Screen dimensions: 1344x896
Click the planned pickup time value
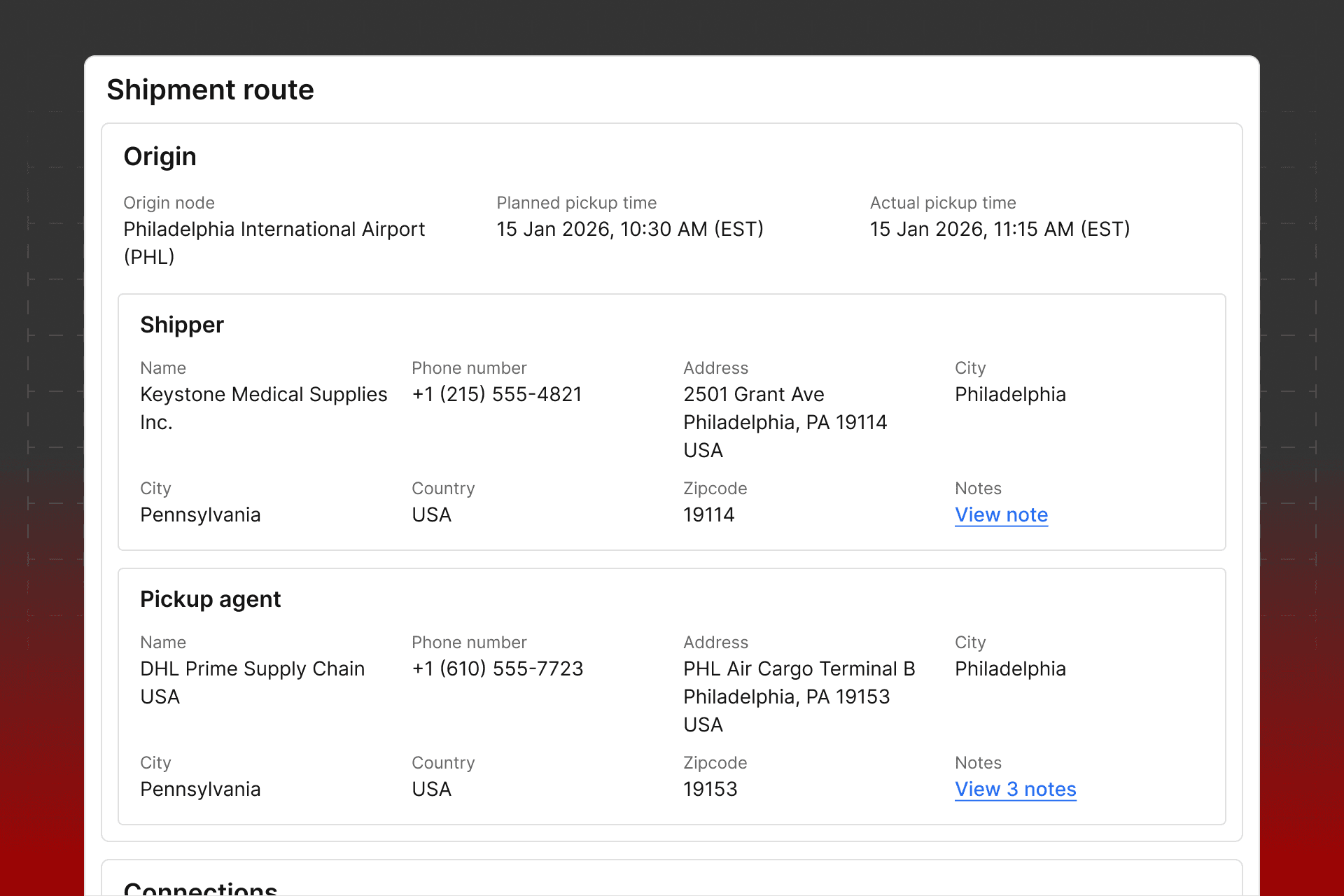click(x=629, y=230)
